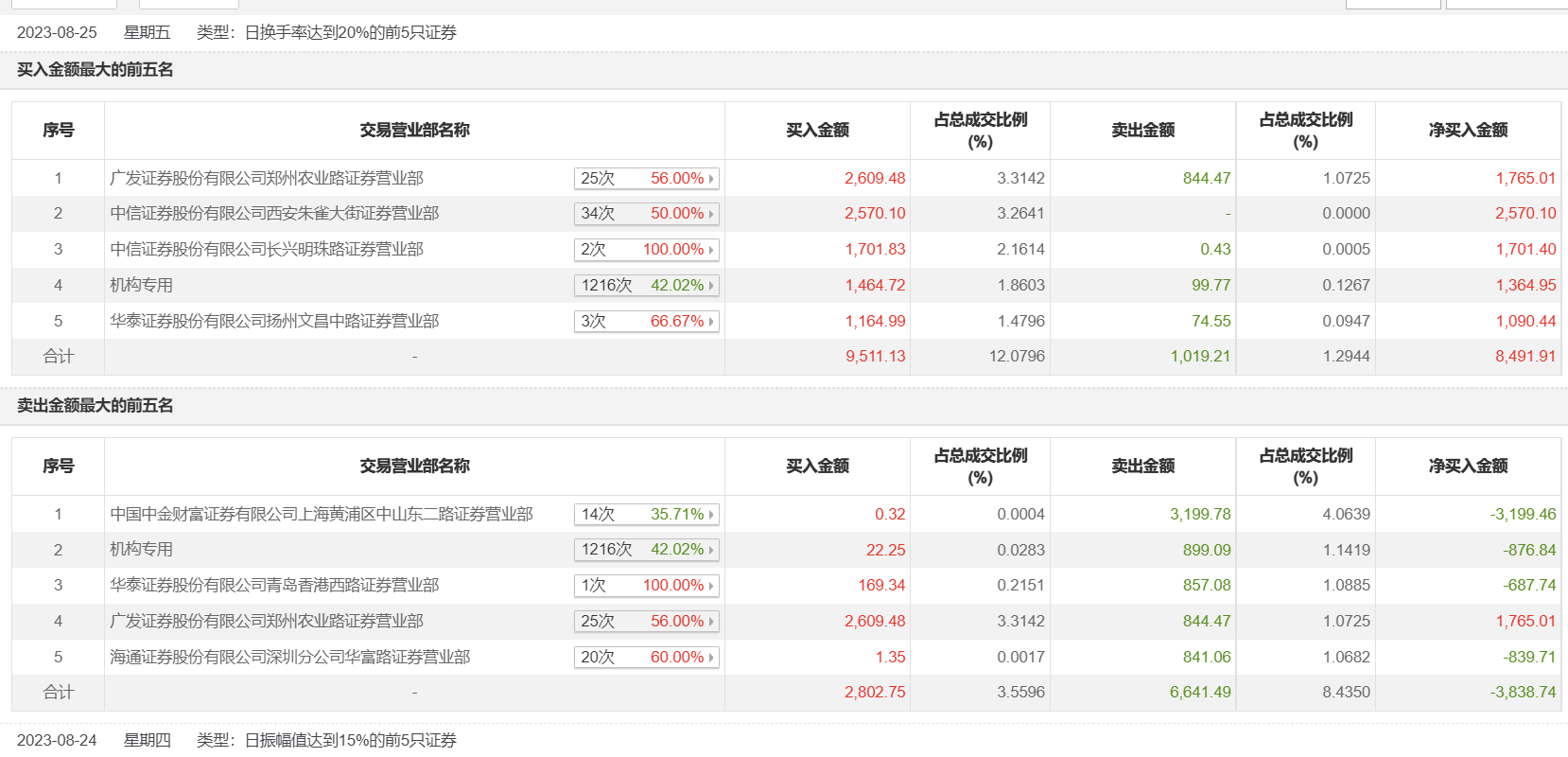Open 中信证券长兴明珠路证券营业部 link
This screenshot has height=757, width=1568.
click(267, 250)
